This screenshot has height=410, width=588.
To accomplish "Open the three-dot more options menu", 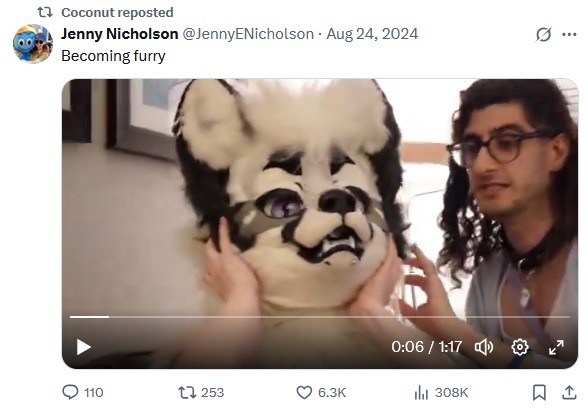I will [569, 35].
